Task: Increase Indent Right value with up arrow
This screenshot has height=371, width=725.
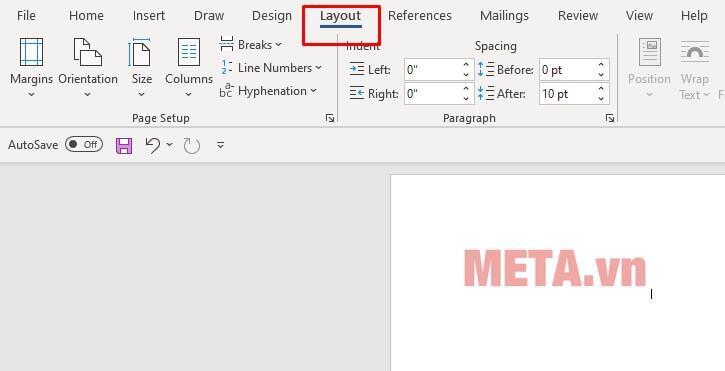Action: [466, 89]
